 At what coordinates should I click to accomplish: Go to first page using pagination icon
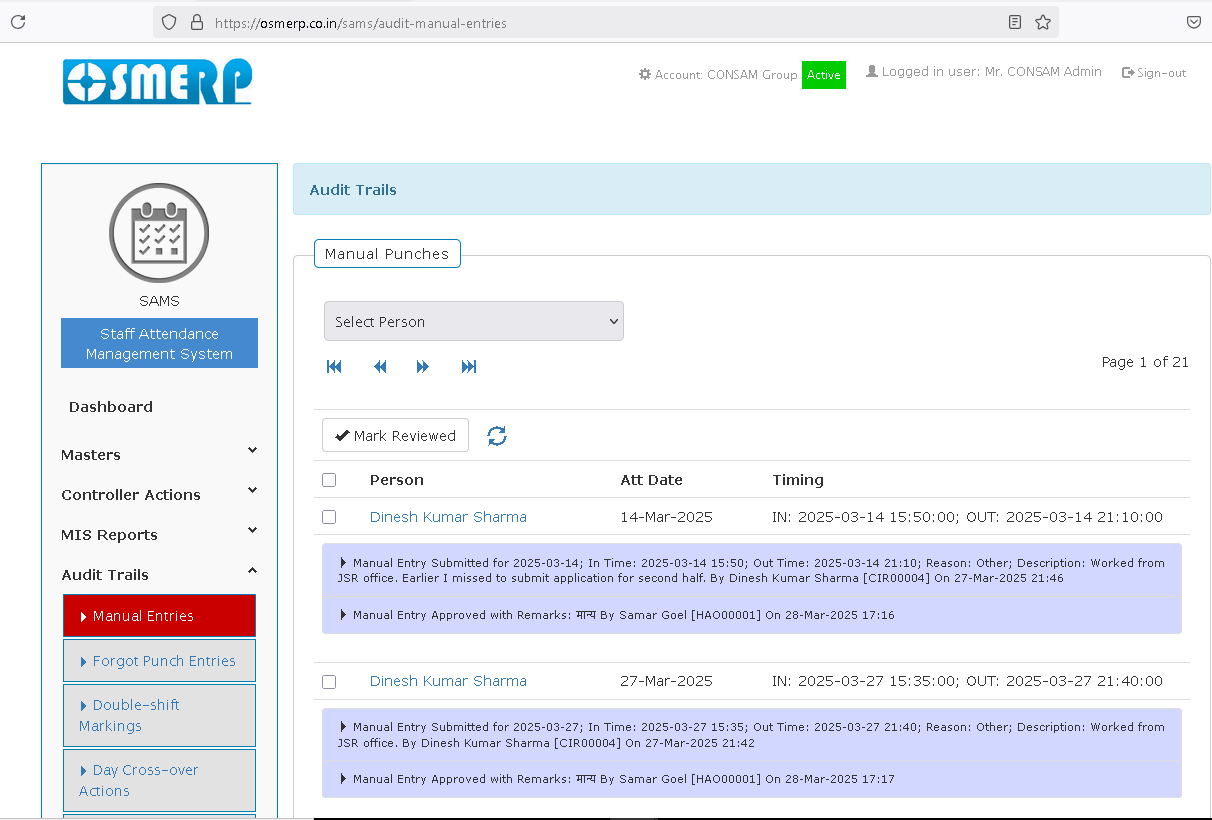334,367
